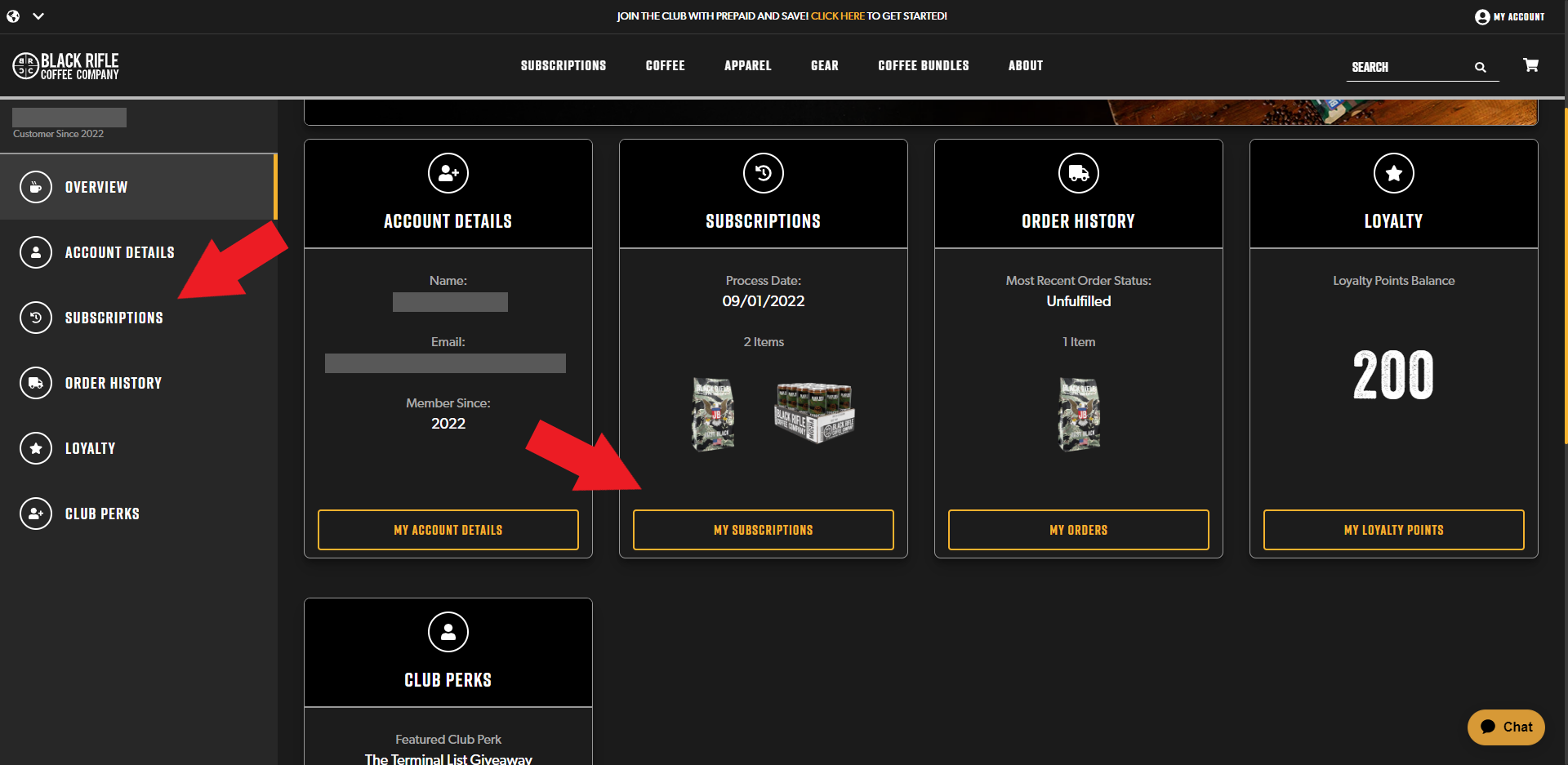Select the star Loyalty icon in the sidebar
1568x765 pixels.
click(x=35, y=447)
